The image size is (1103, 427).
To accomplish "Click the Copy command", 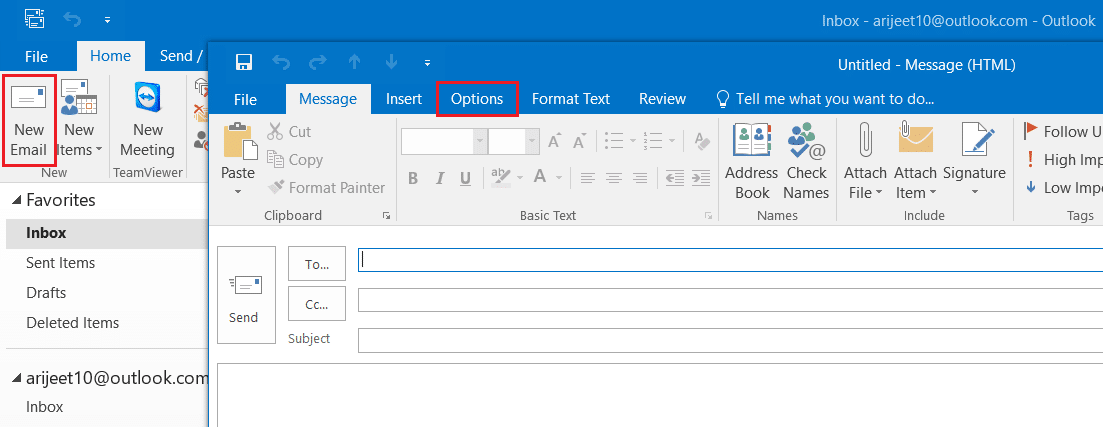I will tap(295, 160).
